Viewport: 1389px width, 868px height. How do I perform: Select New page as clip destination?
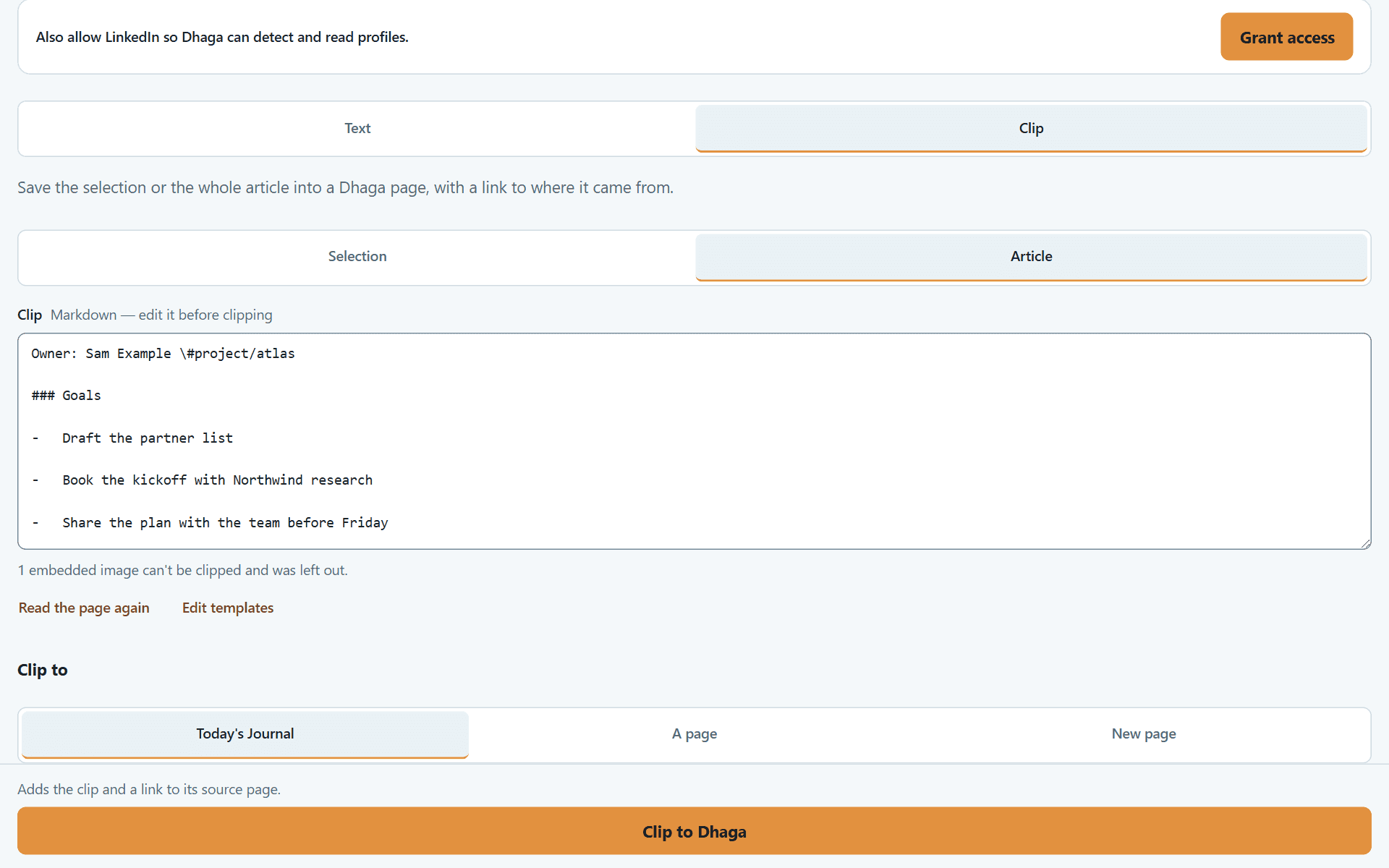tap(1144, 733)
